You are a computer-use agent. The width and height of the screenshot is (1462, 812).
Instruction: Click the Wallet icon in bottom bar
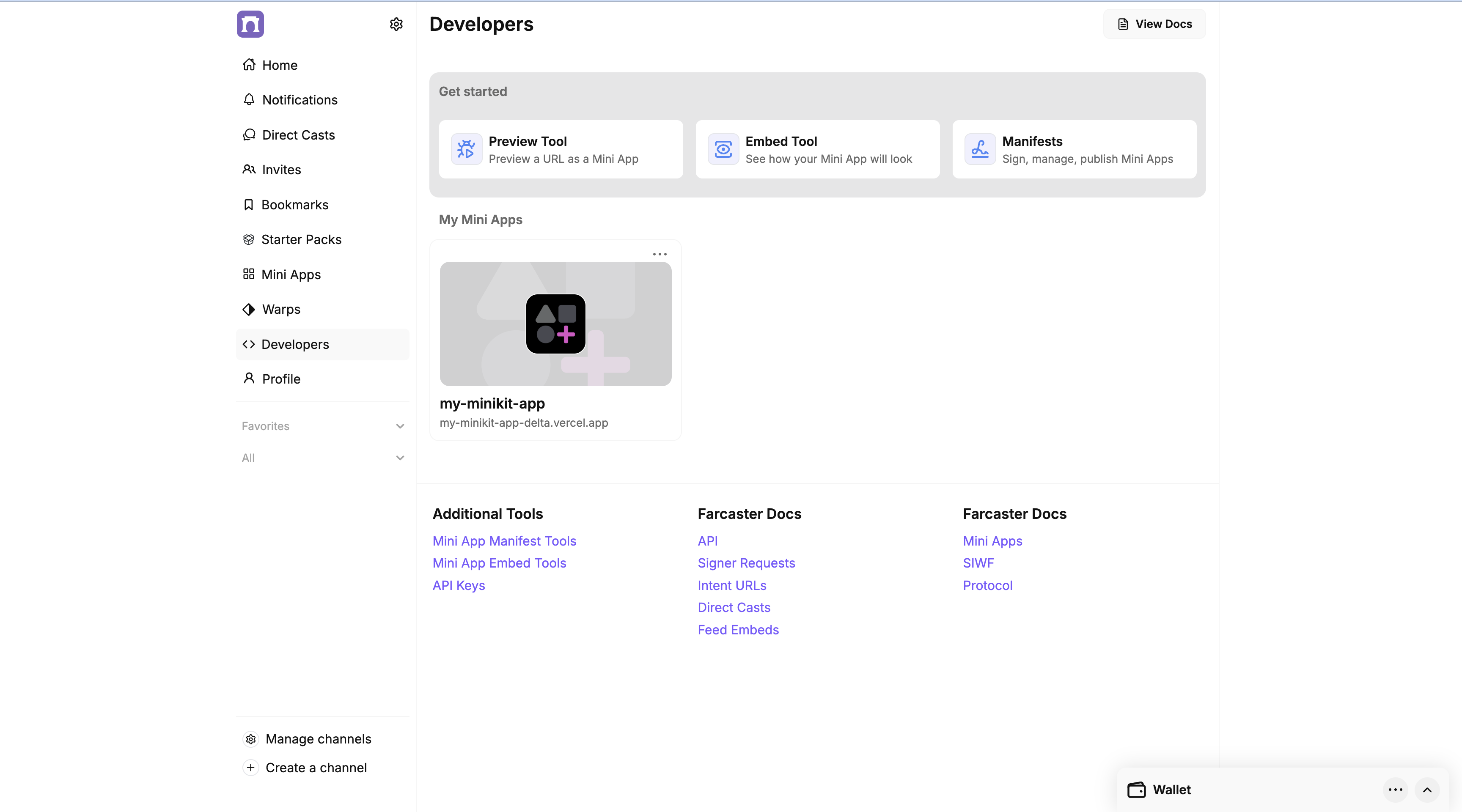pyautogui.click(x=1136, y=789)
